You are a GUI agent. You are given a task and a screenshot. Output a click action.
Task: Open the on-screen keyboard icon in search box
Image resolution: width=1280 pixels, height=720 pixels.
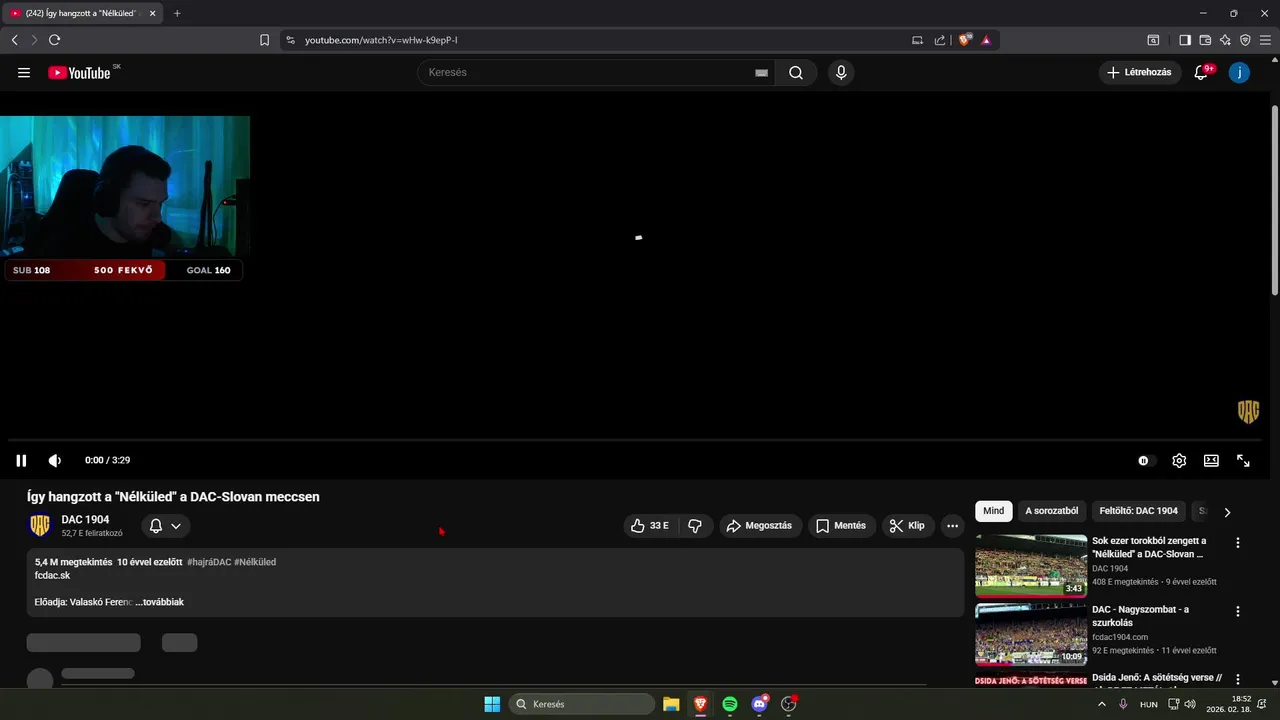click(761, 72)
